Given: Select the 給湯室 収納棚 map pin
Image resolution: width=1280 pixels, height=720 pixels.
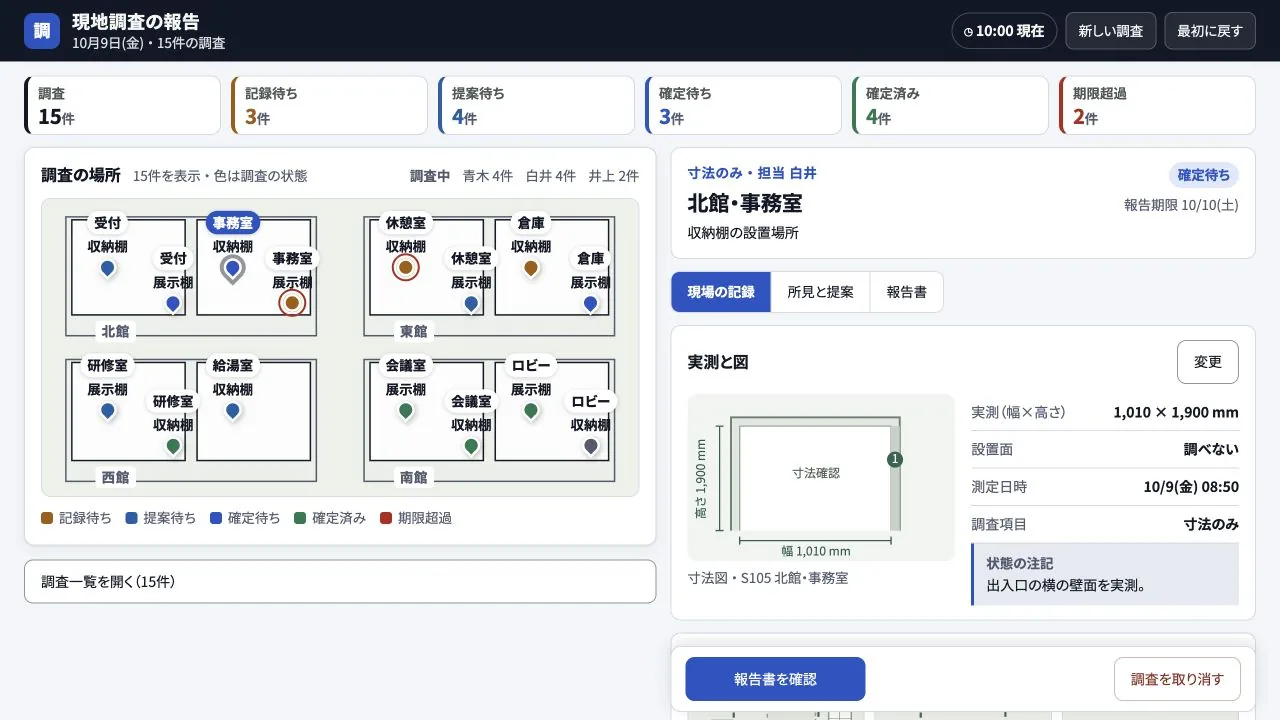Looking at the screenshot, I should (x=233, y=411).
